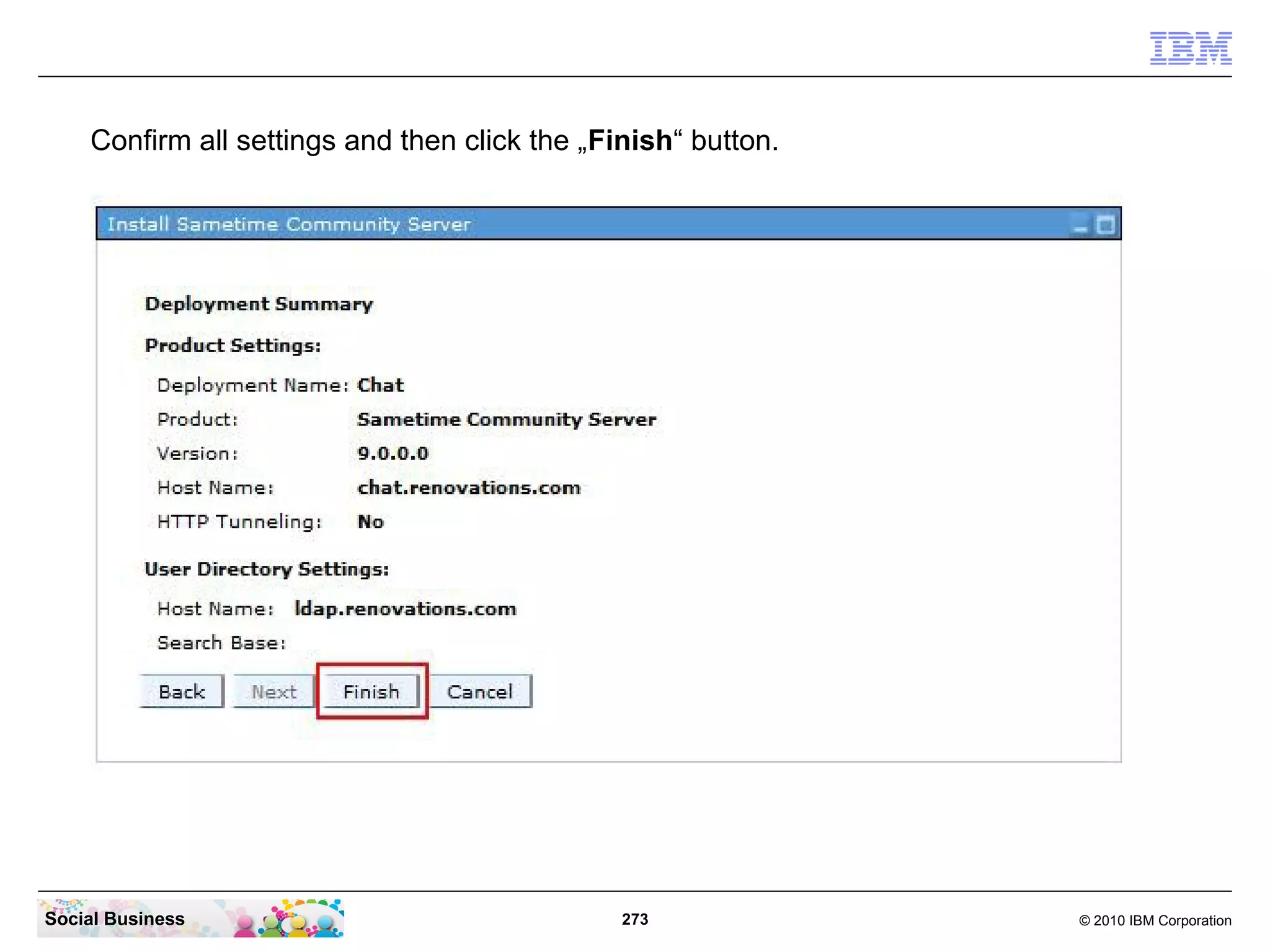
Task: Click the 'User Directory Settings:' heading
Action: 267,569
